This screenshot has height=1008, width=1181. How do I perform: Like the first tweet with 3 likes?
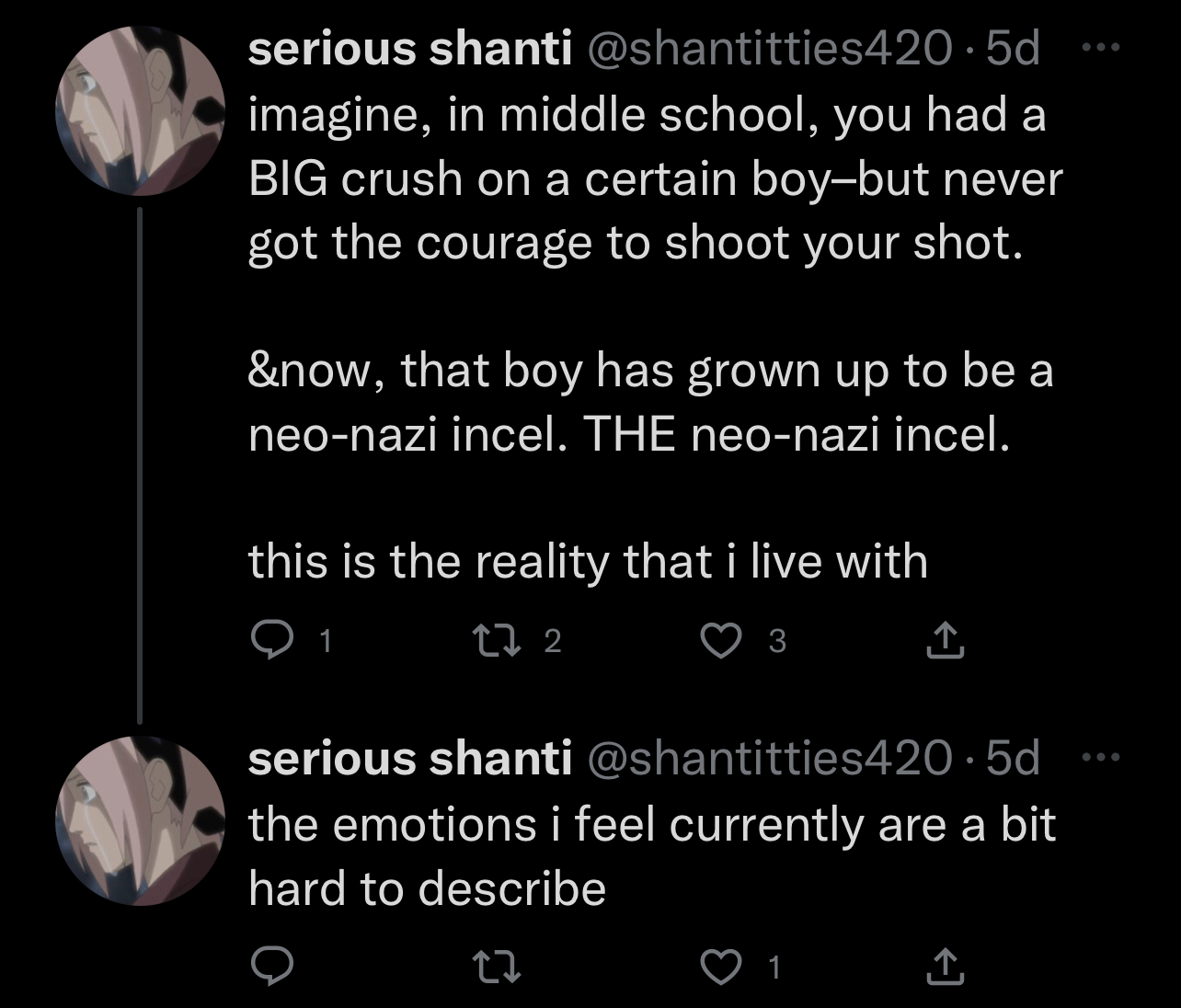[722, 641]
